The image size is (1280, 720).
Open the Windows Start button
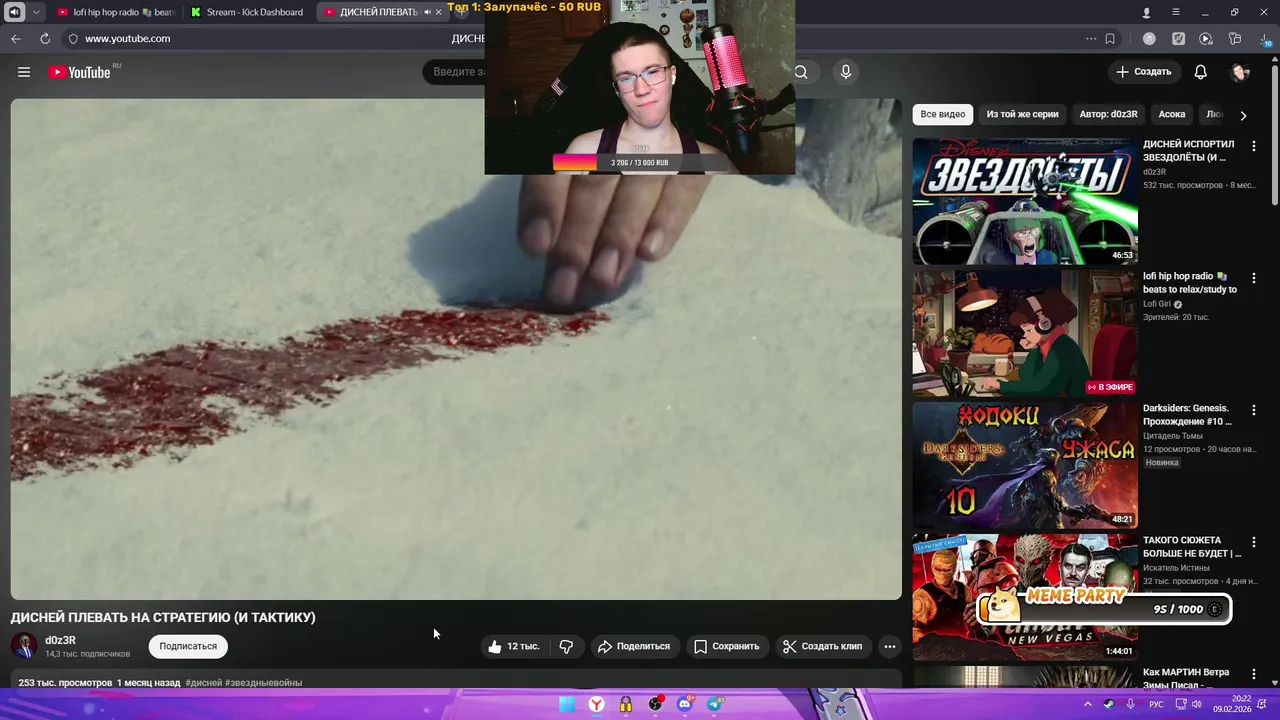567,704
